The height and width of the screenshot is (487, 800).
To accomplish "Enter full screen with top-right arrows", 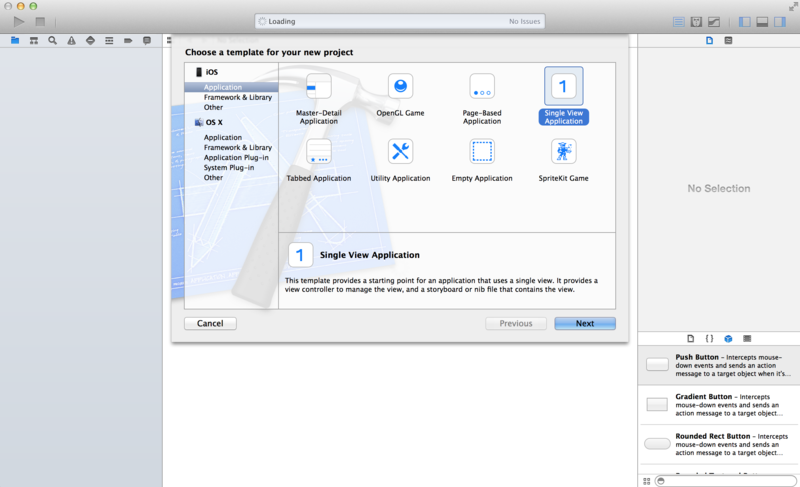I will 793,6.
